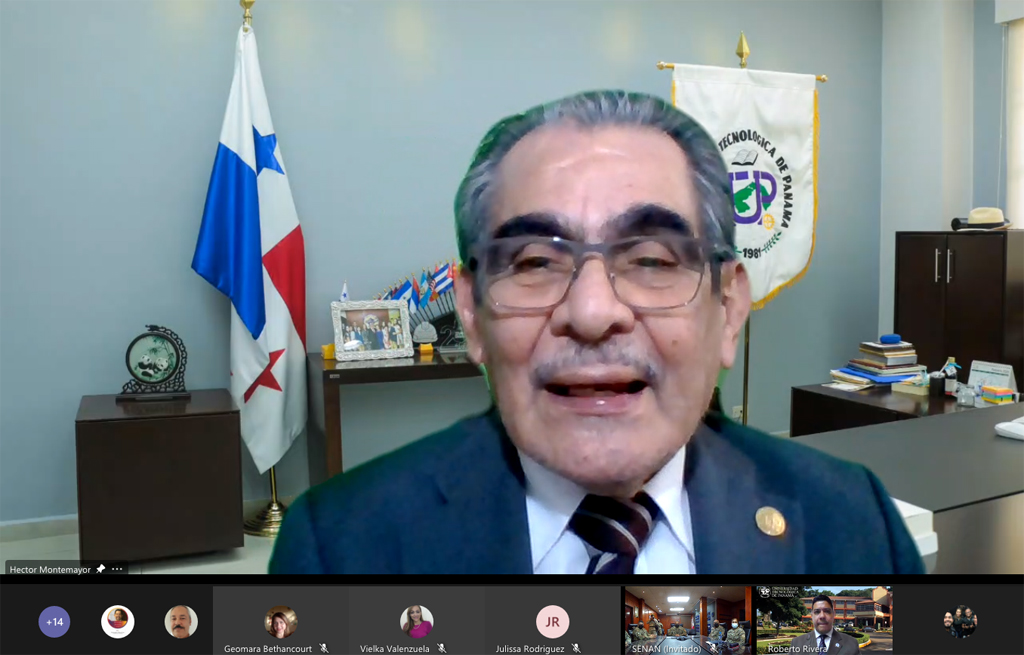This screenshot has width=1024, height=655.
Task: Click the pin icon beside Hector Montemayor
Action: (101, 569)
